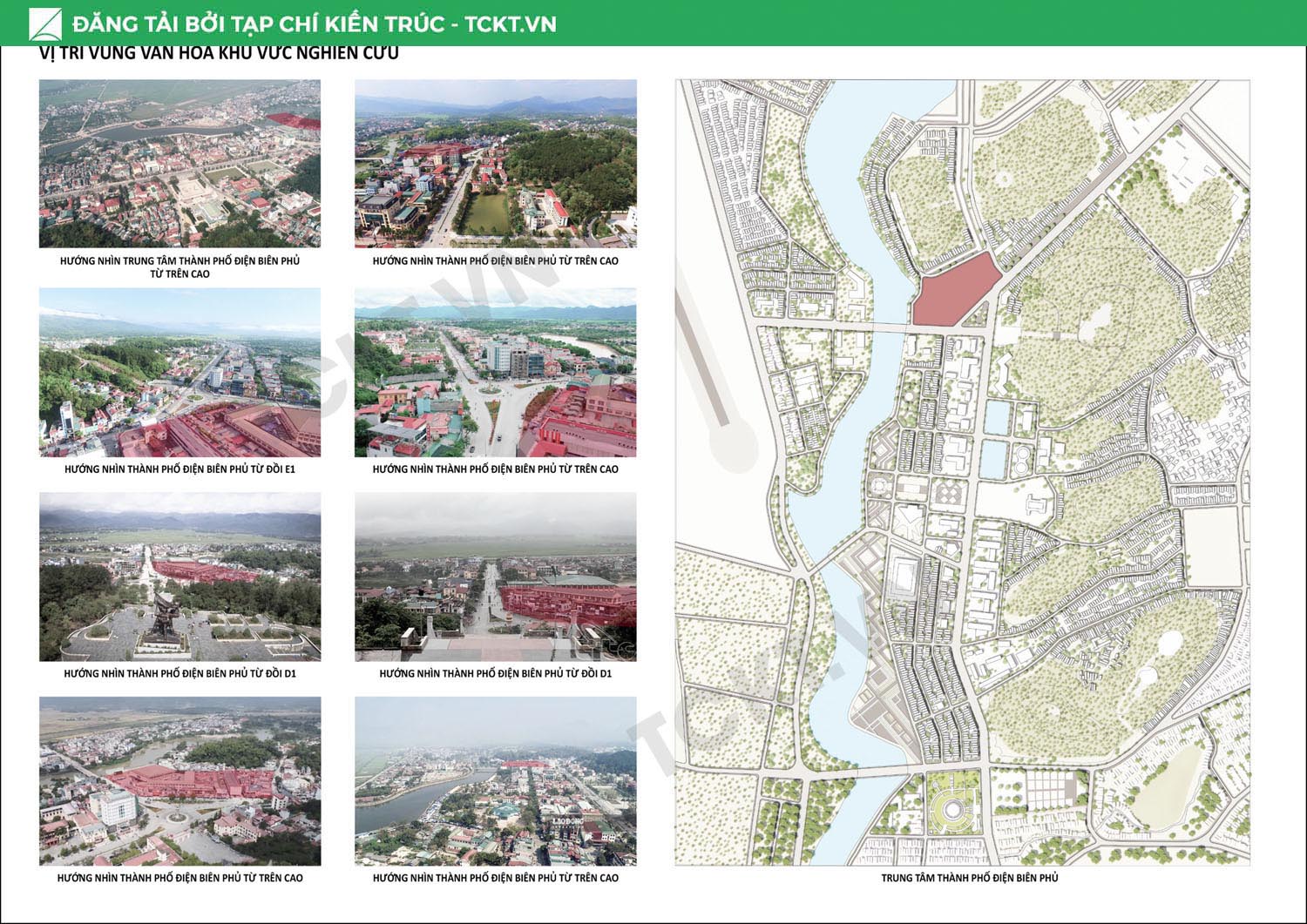This screenshot has height=924, width=1307.
Task: Click the TCKT magazine logo icon in header
Action: point(45,24)
